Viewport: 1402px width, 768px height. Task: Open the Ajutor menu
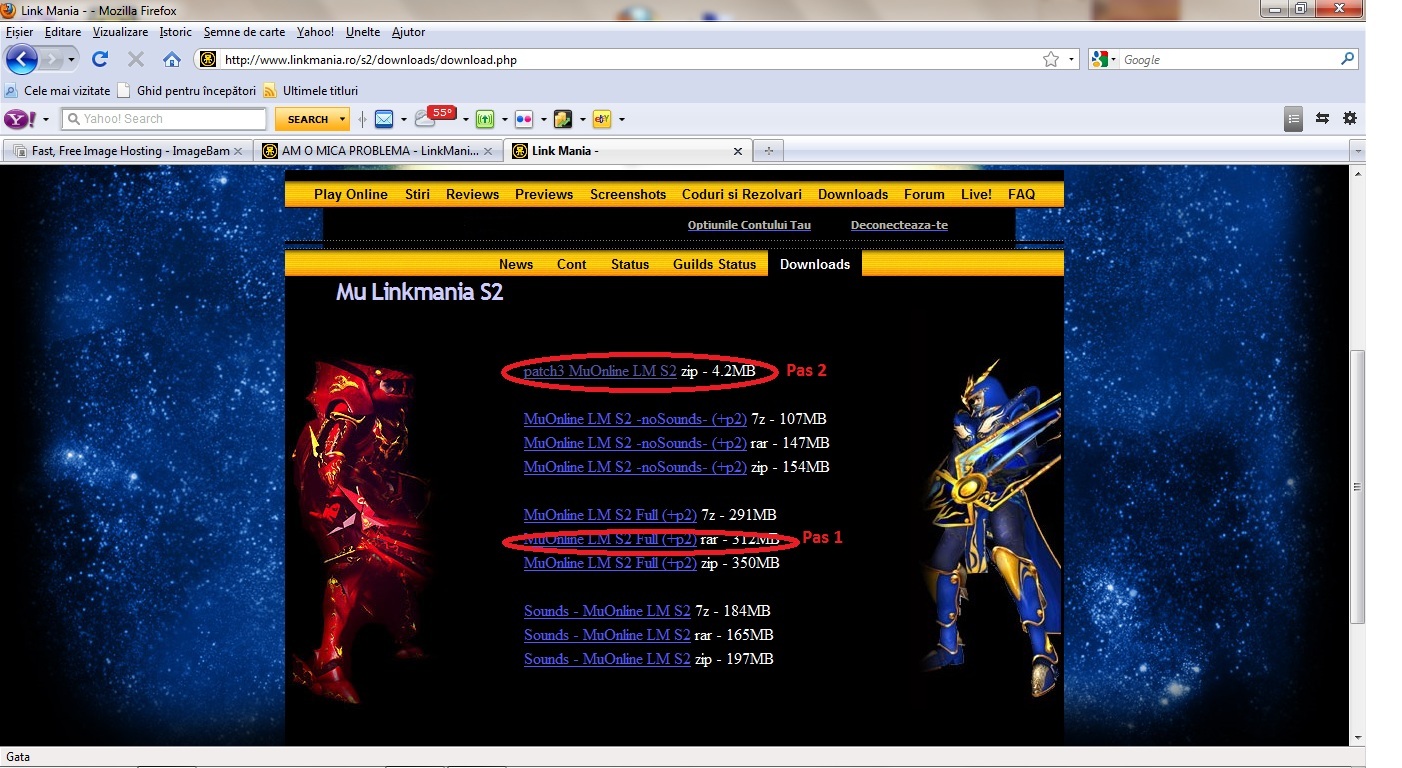click(408, 32)
